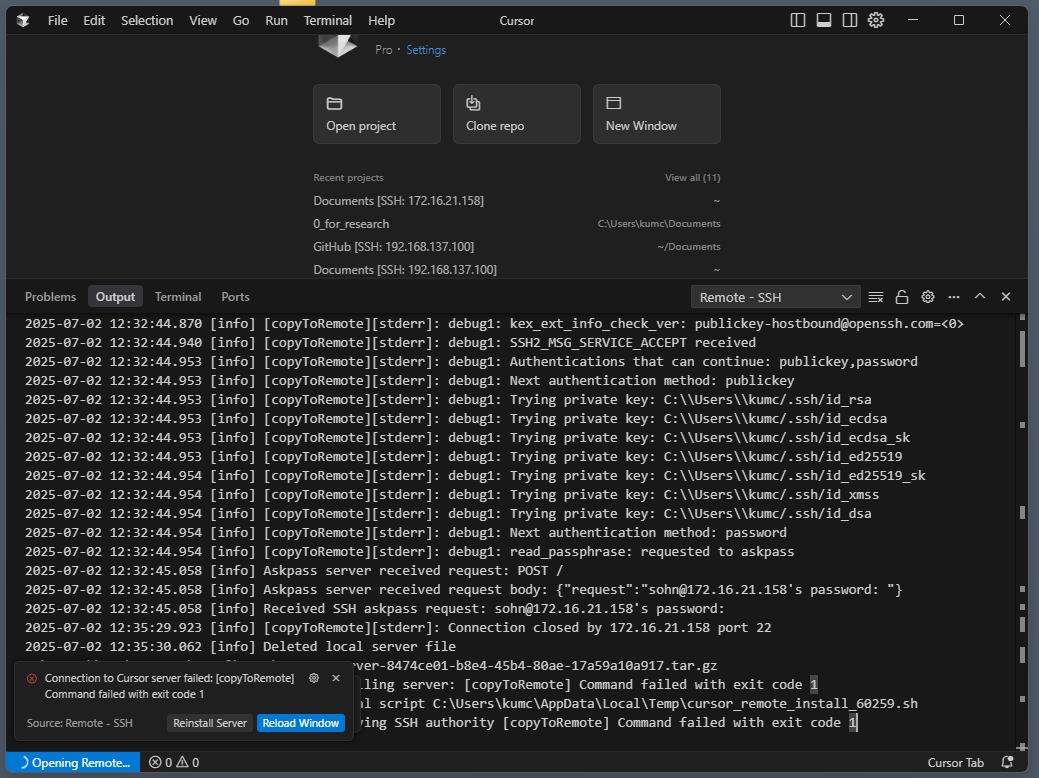The width and height of the screenshot is (1039, 778).
Task: Close the bottom panel with X
Action: pyautogui.click(x=1006, y=297)
